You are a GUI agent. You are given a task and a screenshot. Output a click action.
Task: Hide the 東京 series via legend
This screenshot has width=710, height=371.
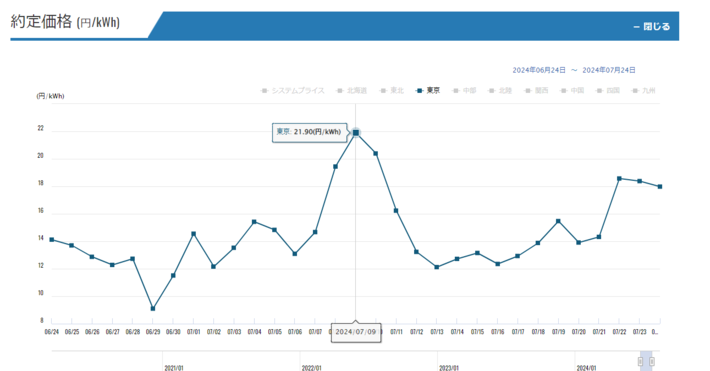tap(428, 91)
